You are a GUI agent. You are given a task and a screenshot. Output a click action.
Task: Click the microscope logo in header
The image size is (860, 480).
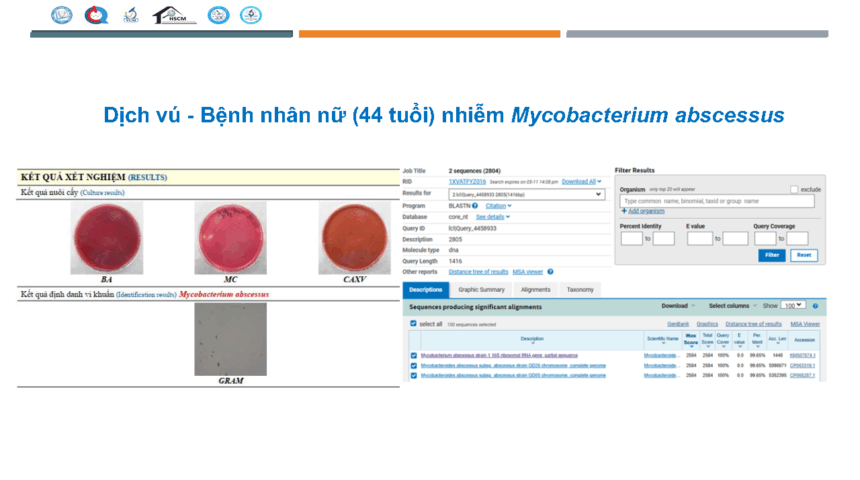(131, 15)
